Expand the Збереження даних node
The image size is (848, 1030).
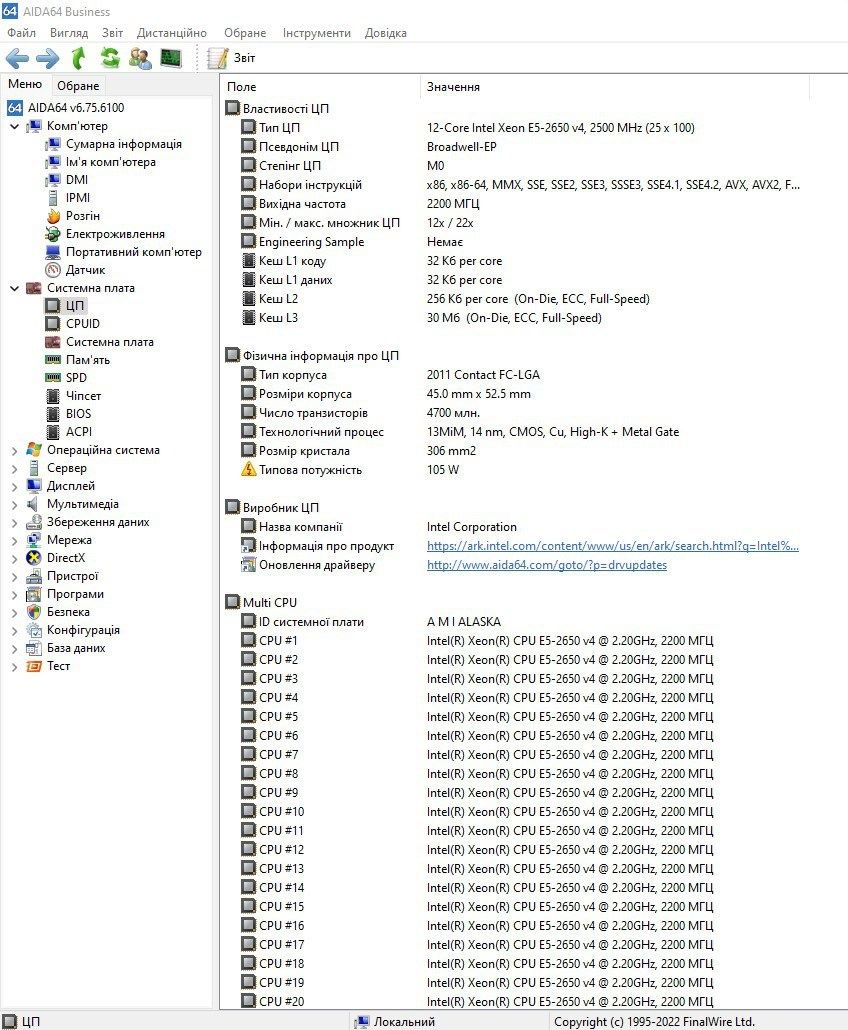click(x=14, y=523)
